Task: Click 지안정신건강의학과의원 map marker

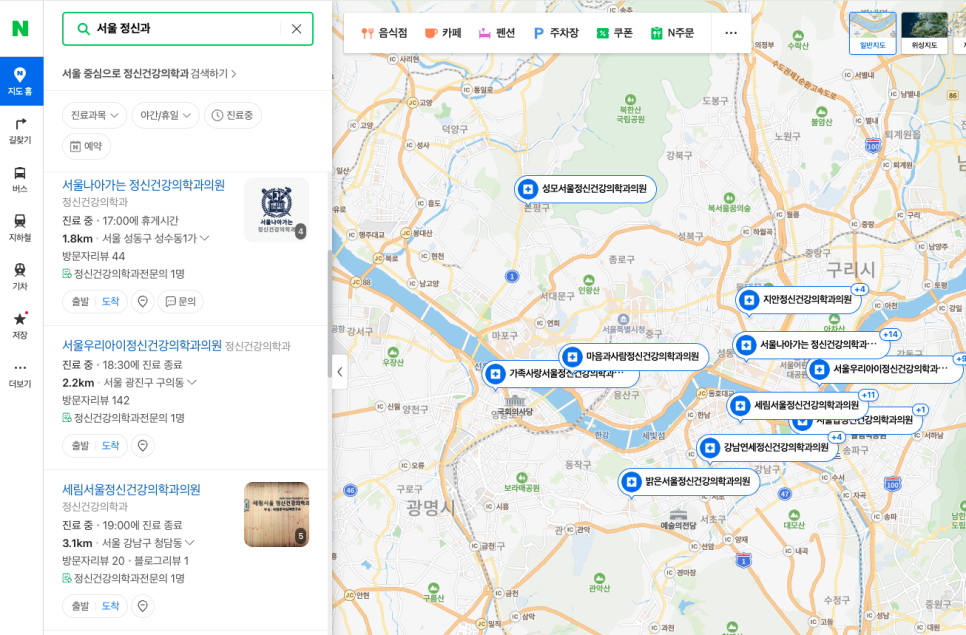Action: point(798,300)
